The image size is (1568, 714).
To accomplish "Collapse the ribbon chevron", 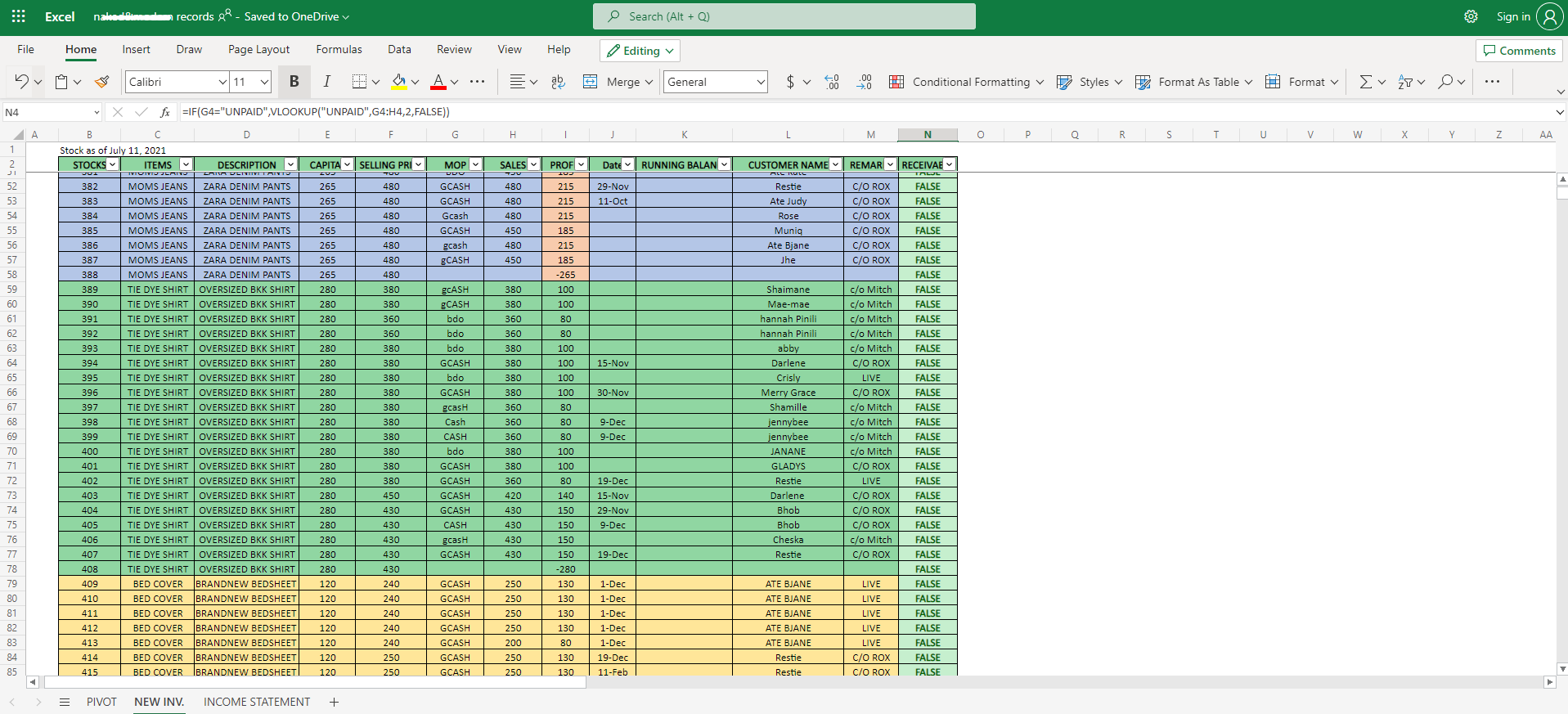I will coord(1560,92).
